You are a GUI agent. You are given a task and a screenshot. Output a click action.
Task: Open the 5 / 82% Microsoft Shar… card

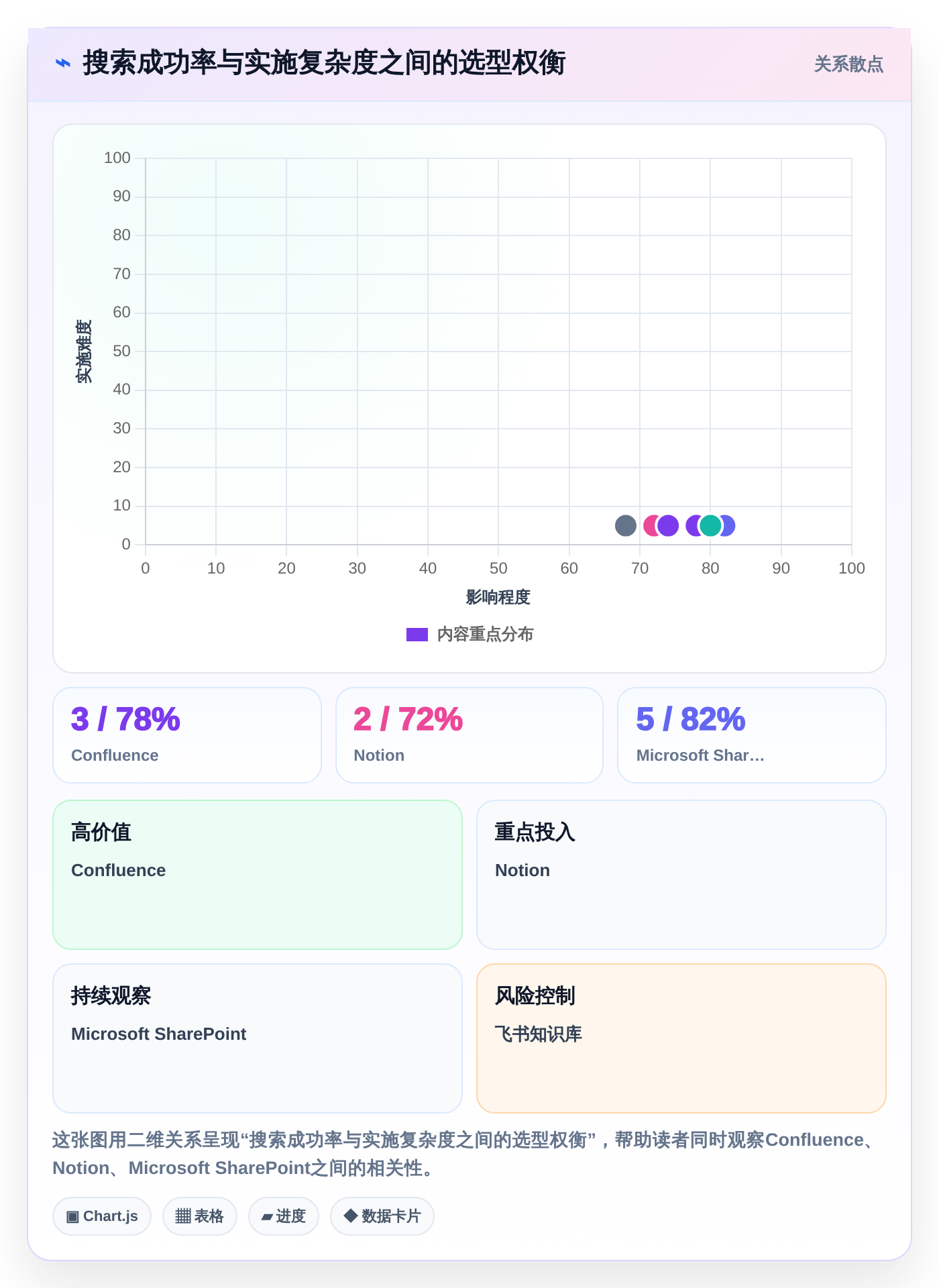752,735
